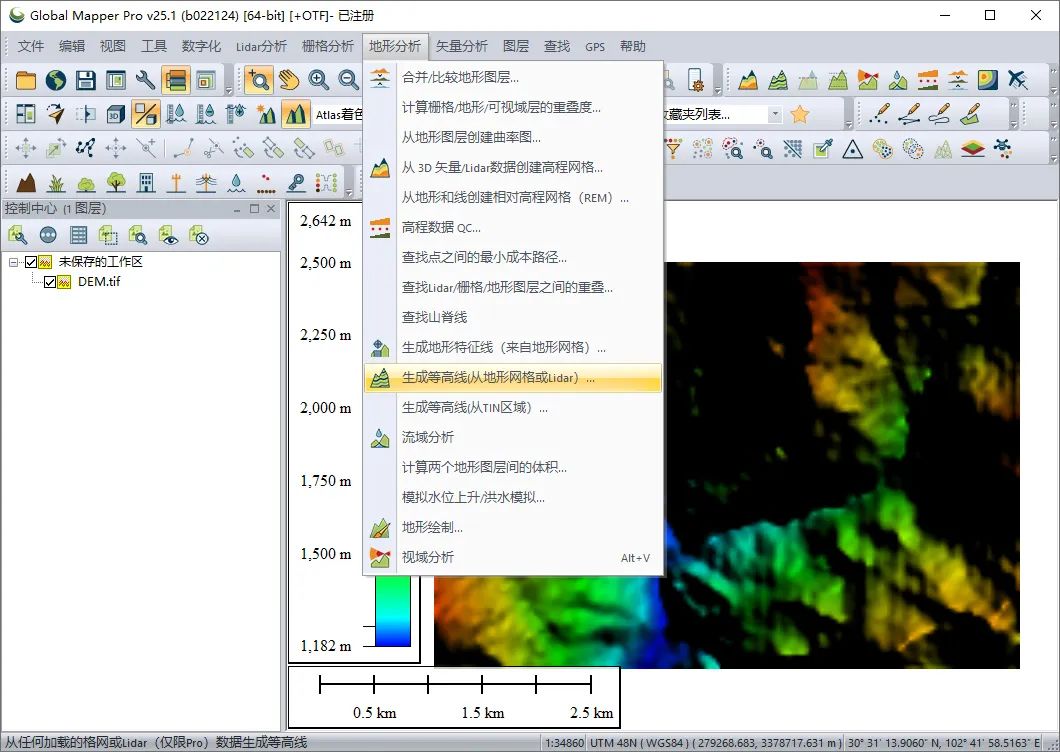Choose 查找山脊线 menu entry
Screen dimensions: 1060x752
[512, 317]
